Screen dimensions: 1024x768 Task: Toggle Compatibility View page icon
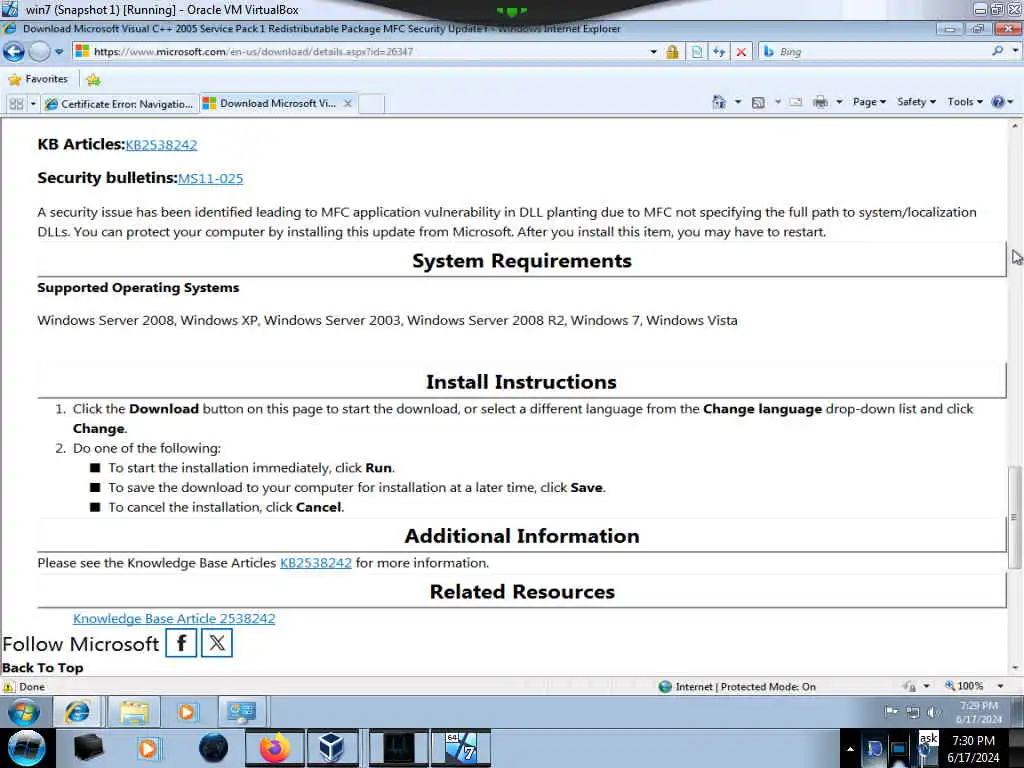pos(697,52)
